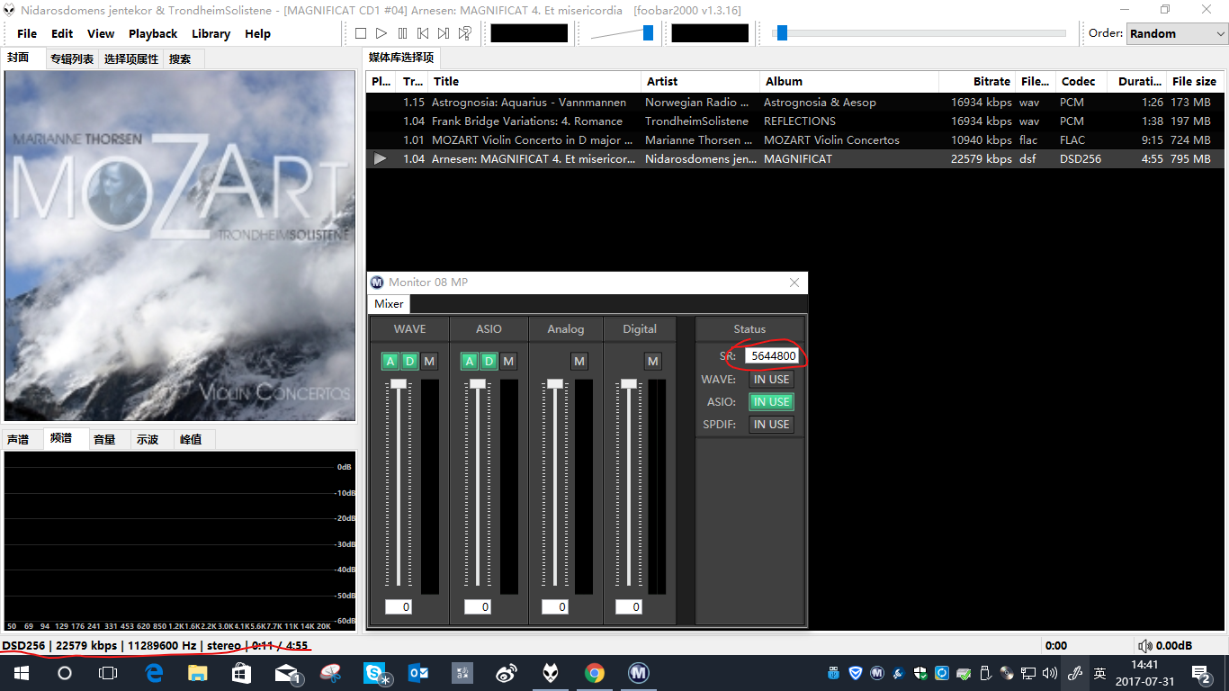Click the SPDIF IN USE status indicator
Viewport: 1229px width, 691px height.
[x=771, y=424]
